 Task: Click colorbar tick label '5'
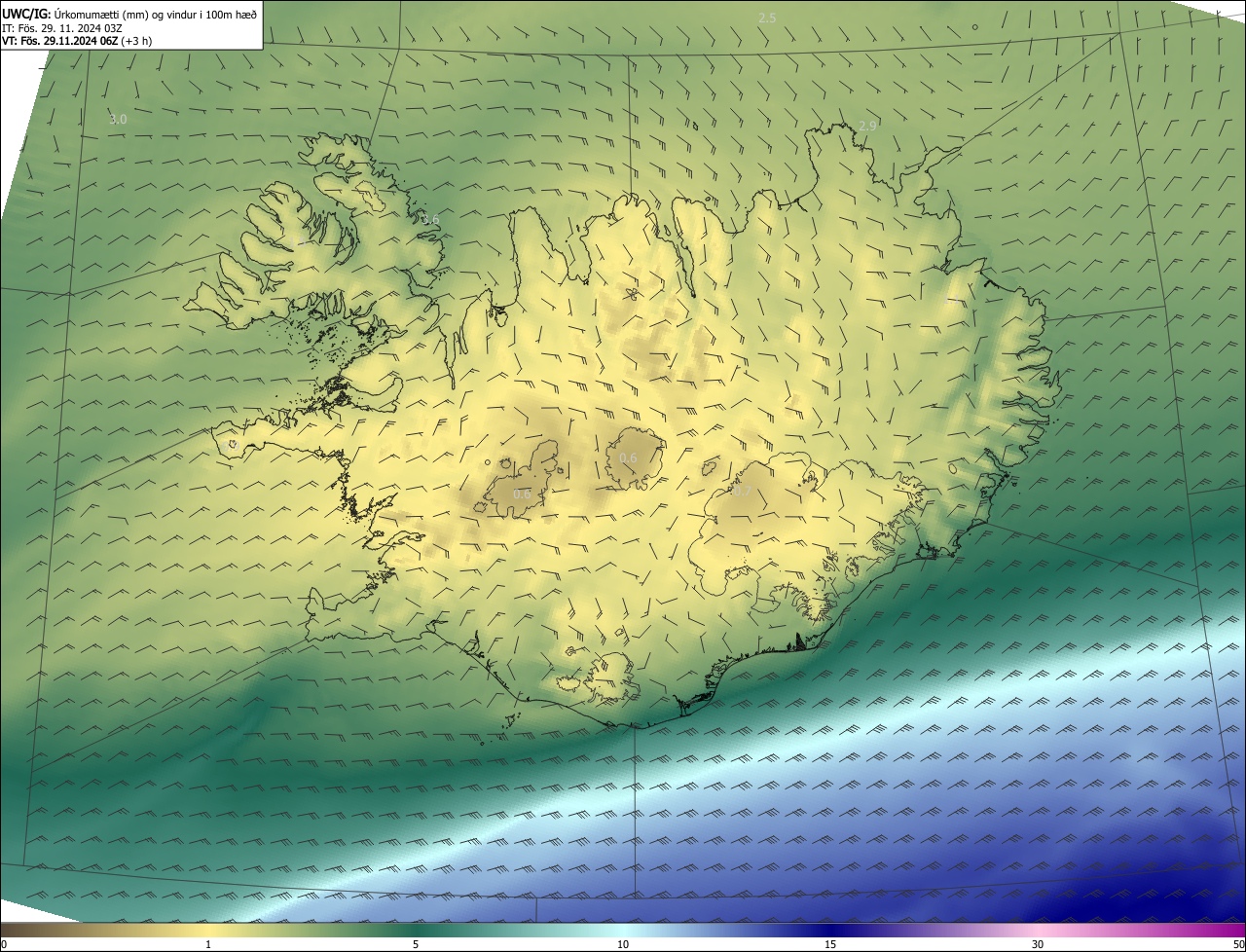coord(416,944)
